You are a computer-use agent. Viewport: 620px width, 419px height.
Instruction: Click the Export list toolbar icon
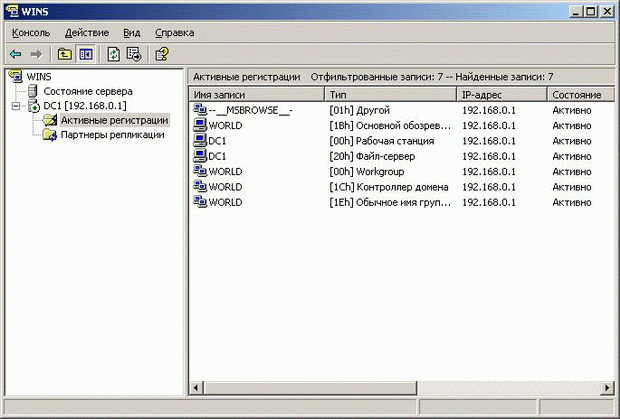pos(133,54)
